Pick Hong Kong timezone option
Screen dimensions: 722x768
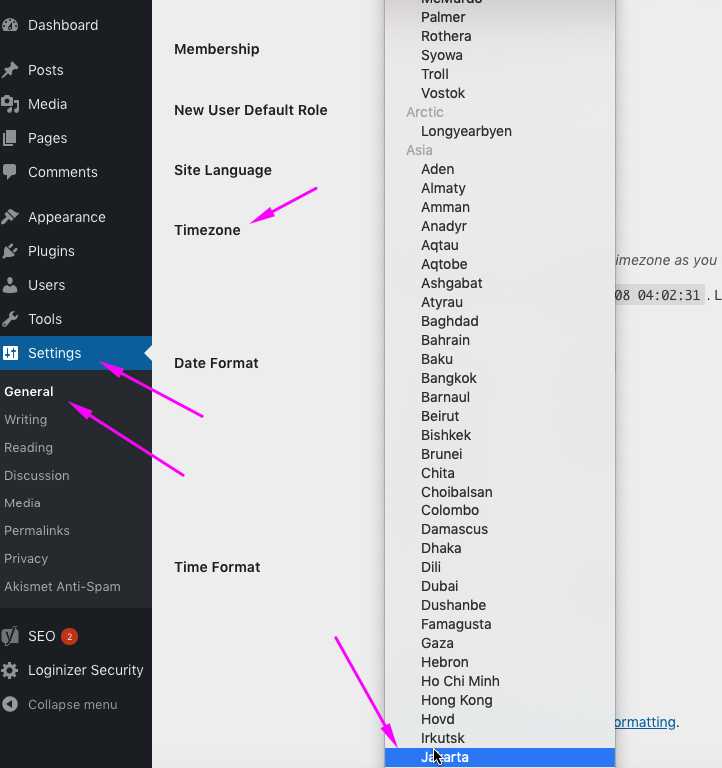point(456,700)
